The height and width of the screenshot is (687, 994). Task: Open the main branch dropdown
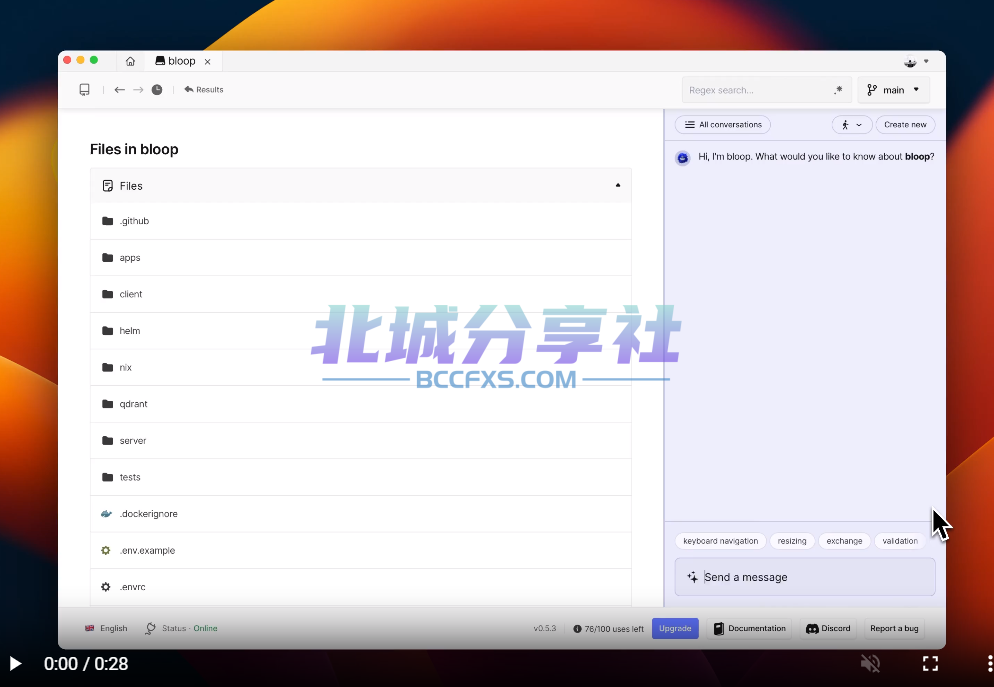pos(893,90)
